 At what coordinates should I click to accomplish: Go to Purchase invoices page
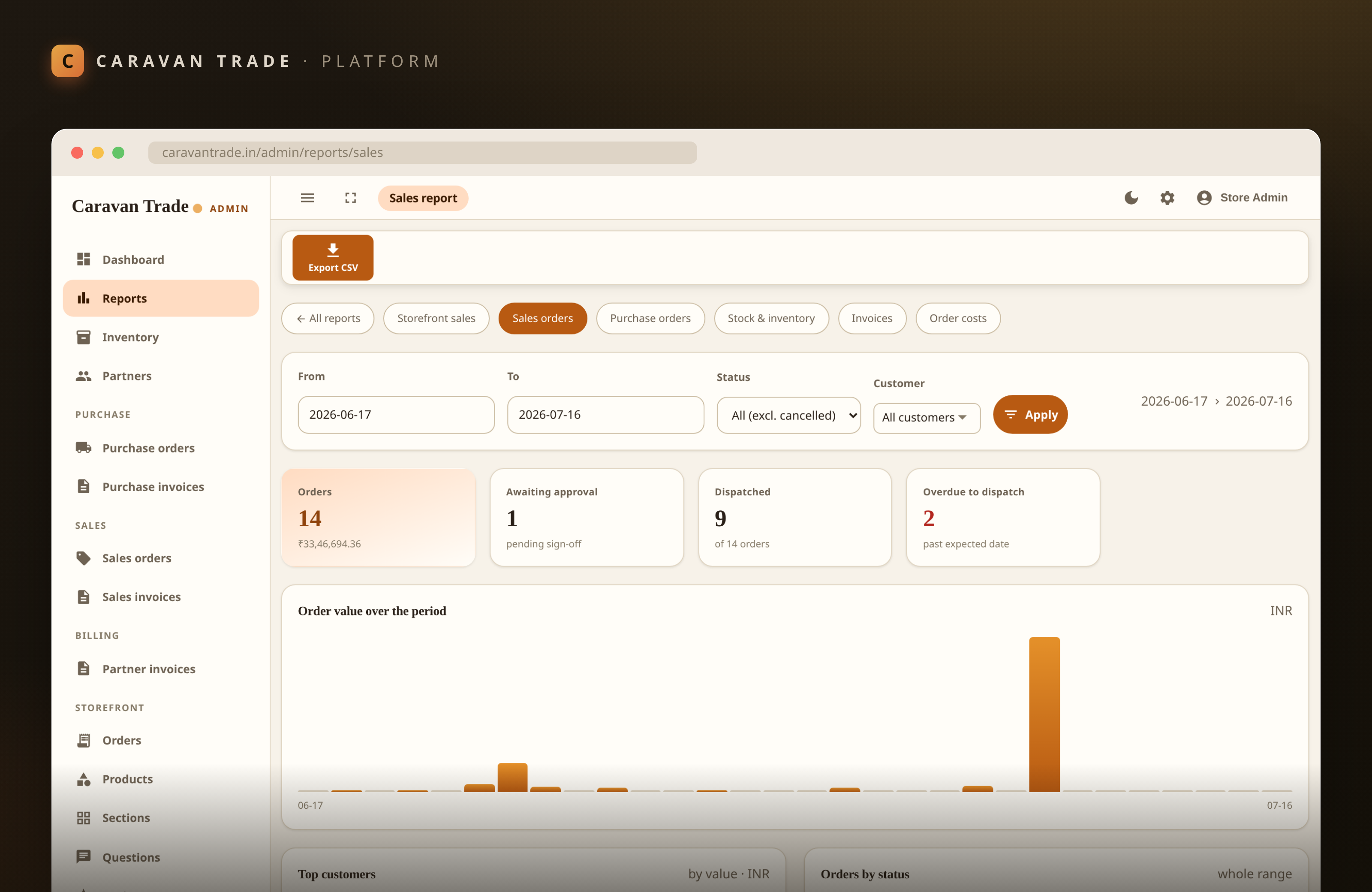pos(160,486)
